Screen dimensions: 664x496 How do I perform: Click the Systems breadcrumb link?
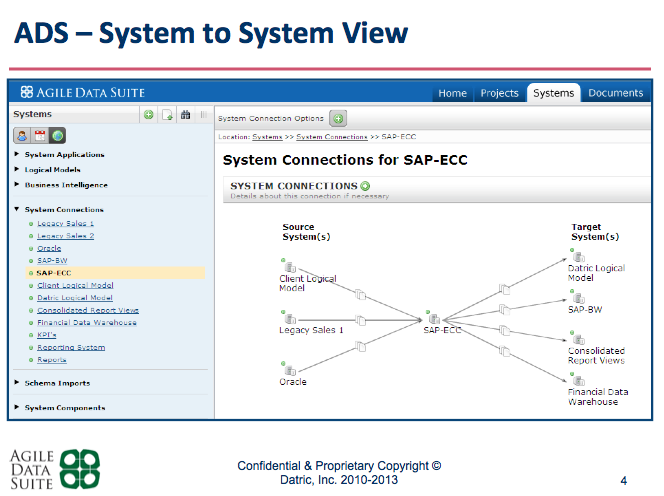[x=267, y=137]
